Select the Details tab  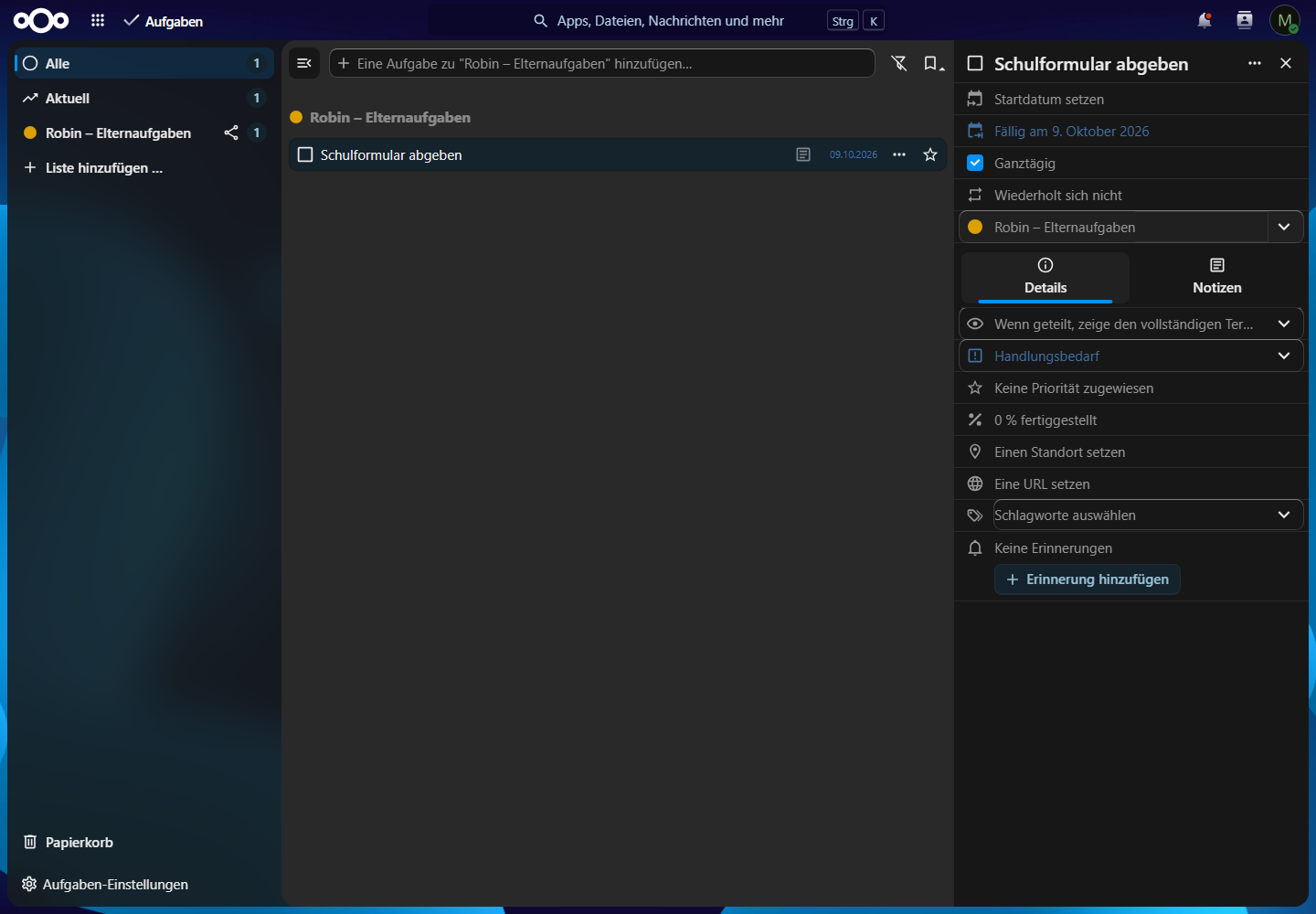coord(1045,277)
